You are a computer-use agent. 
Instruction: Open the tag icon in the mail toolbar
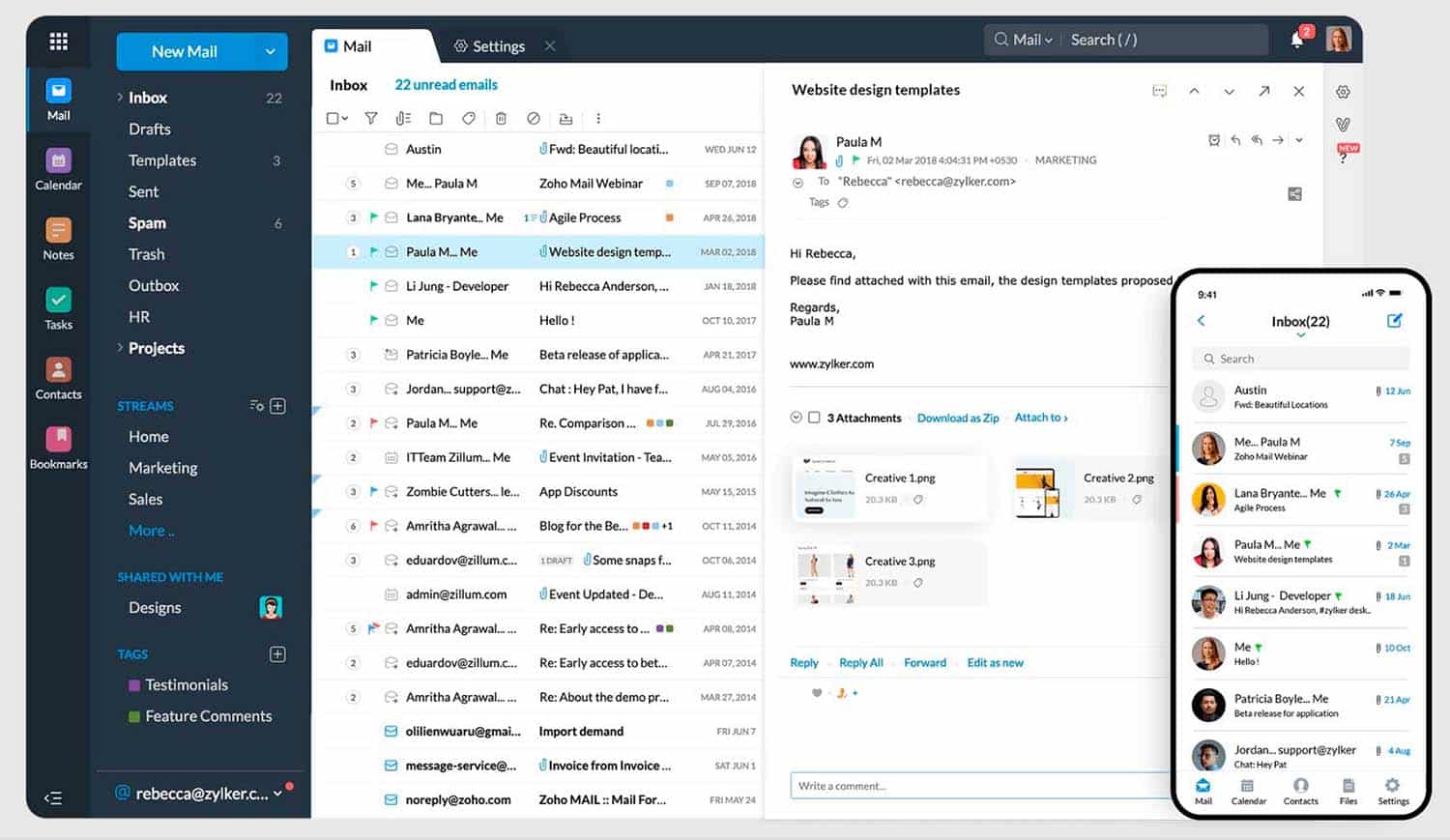pos(469,118)
